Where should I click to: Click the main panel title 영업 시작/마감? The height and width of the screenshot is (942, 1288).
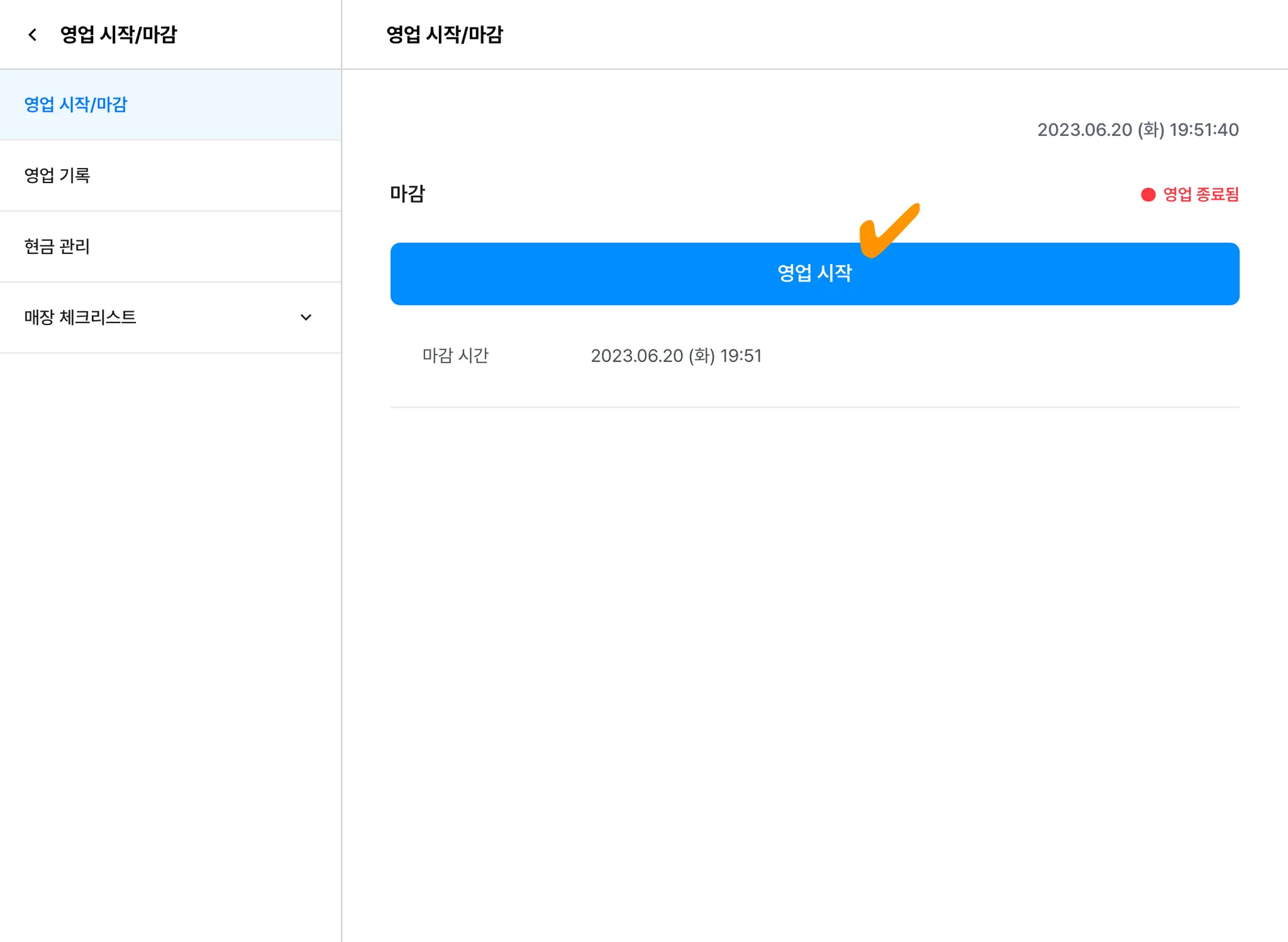tap(445, 35)
